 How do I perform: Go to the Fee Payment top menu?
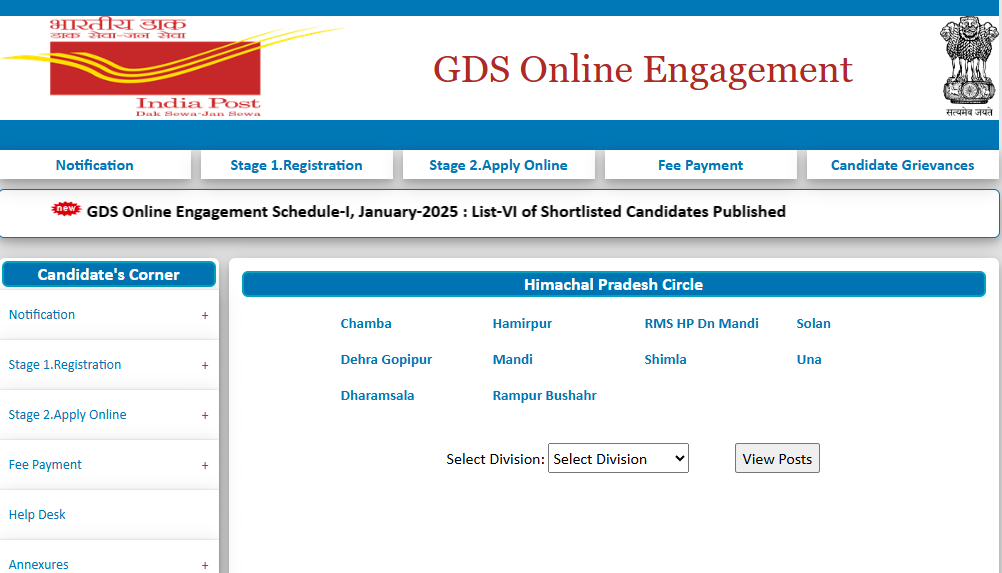pos(700,165)
